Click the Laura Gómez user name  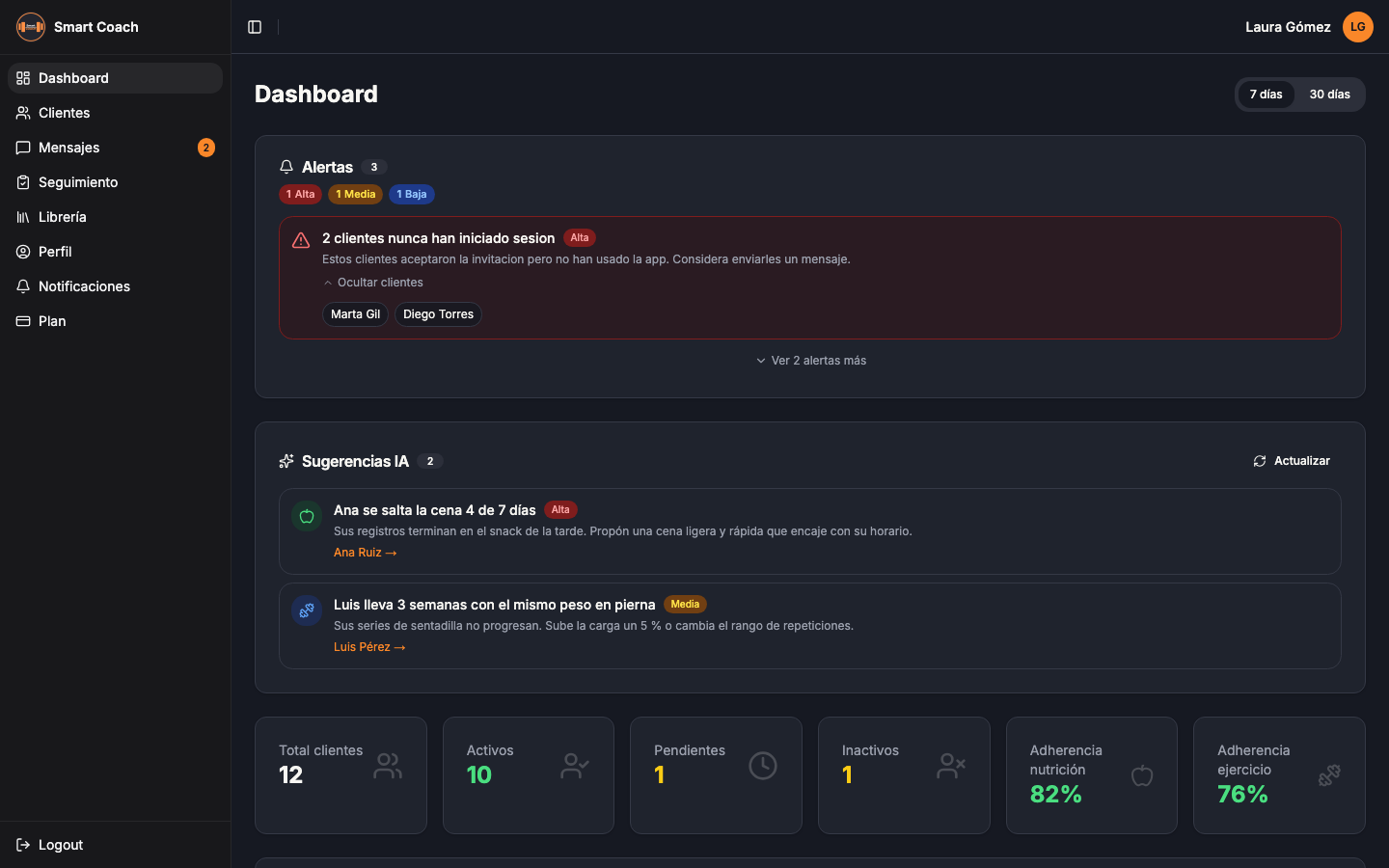click(1288, 27)
